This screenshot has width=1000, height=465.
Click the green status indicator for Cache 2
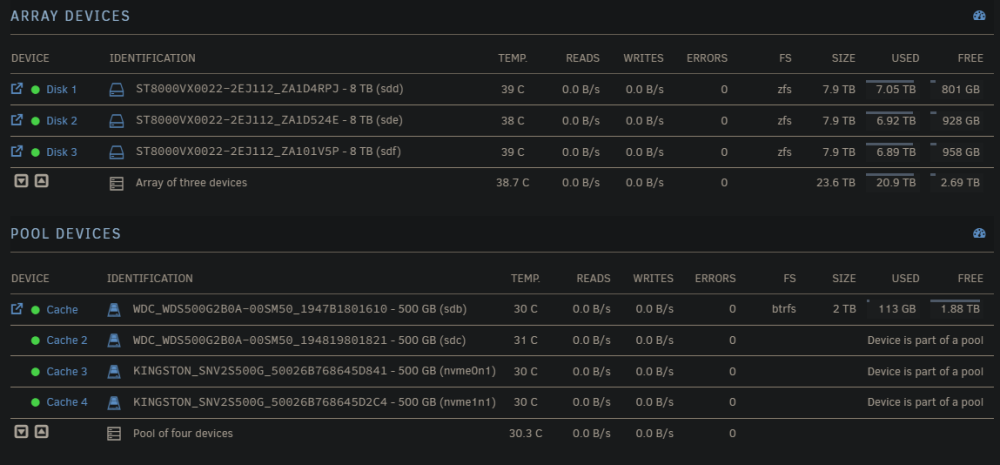36,341
